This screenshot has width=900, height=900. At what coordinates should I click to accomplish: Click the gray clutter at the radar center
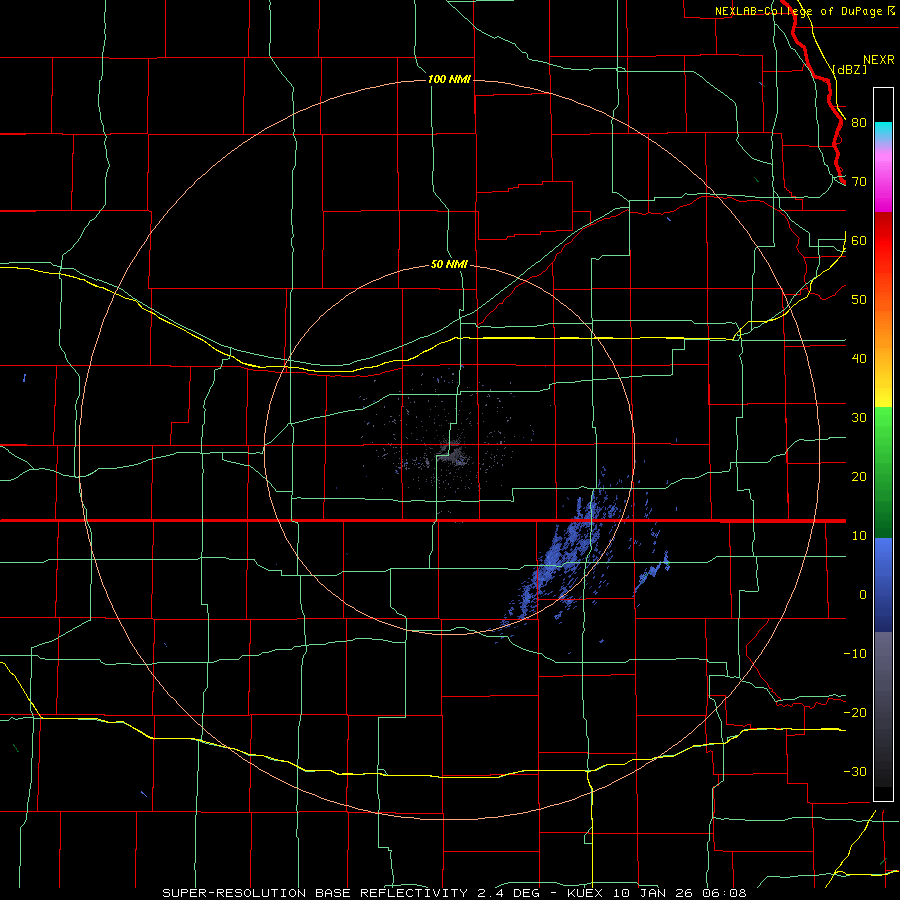pyautogui.click(x=453, y=453)
